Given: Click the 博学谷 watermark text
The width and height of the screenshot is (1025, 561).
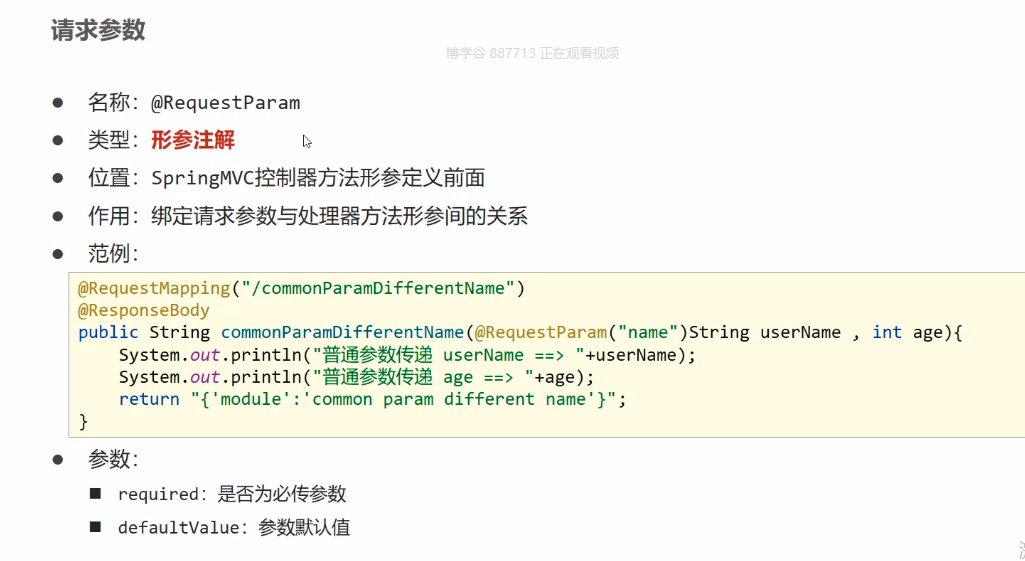Looking at the screenshot, I should [x=532, y=53].
